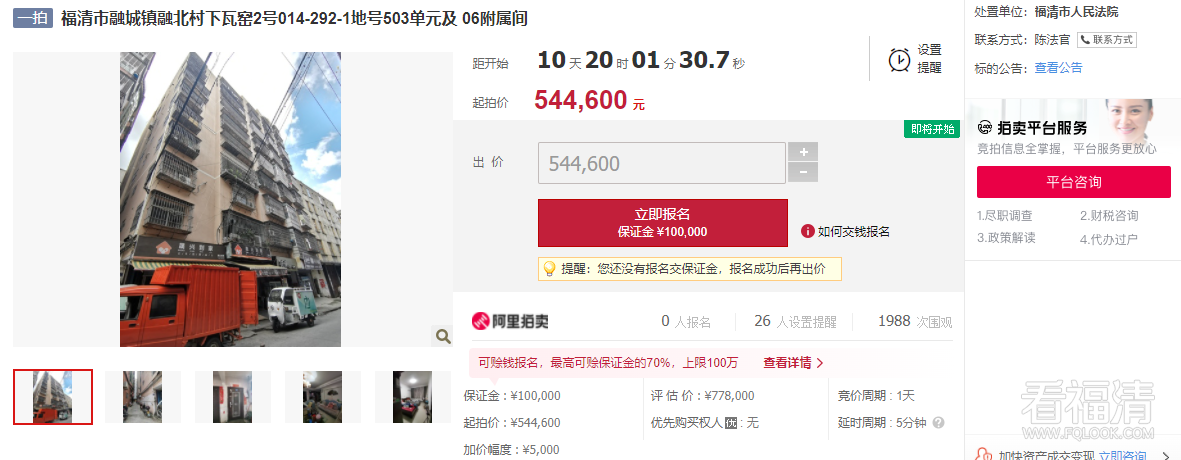Screen dimensions: 1181x460
Task: Click the 出价 bid amount input field
Action: [662, 163]
